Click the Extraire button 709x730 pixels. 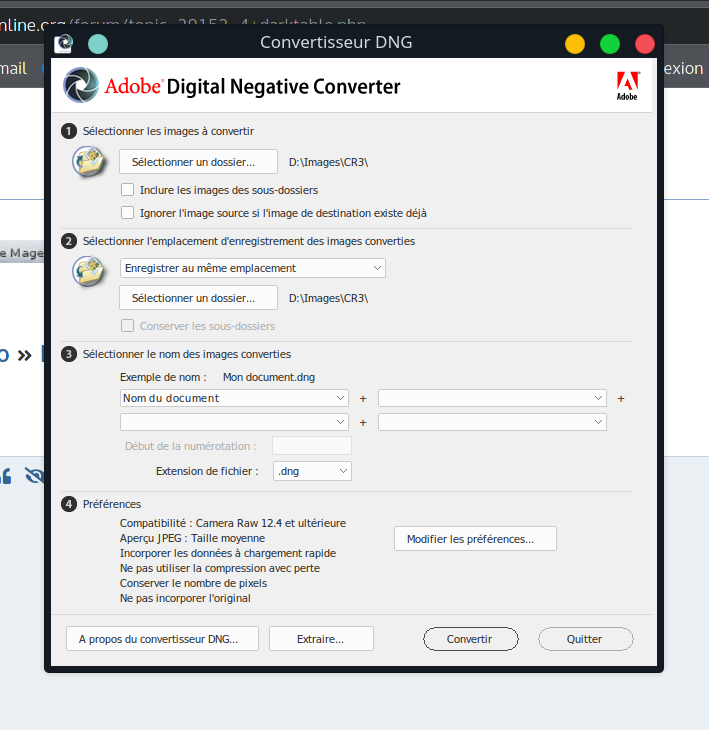321,639
